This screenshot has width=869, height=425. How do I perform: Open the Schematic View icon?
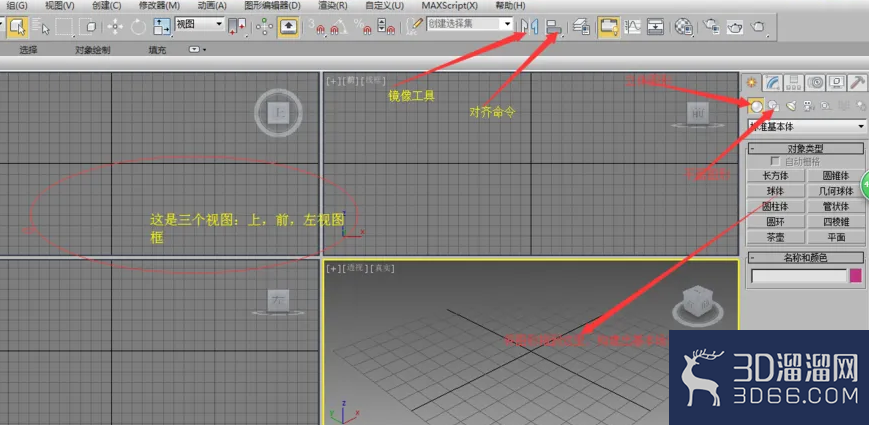(x=656, y=26)
